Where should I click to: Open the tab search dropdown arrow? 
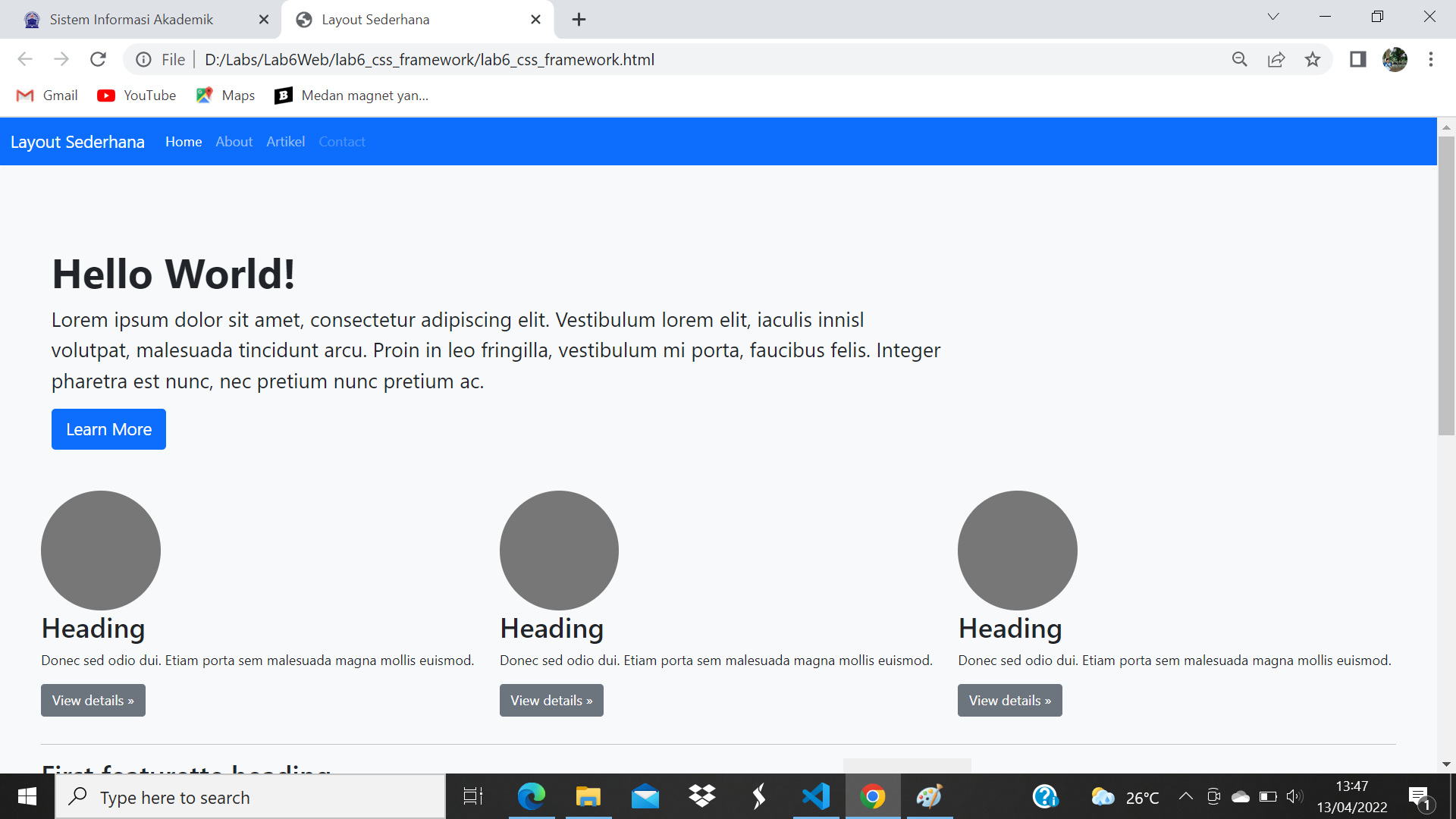point(1273,16)
